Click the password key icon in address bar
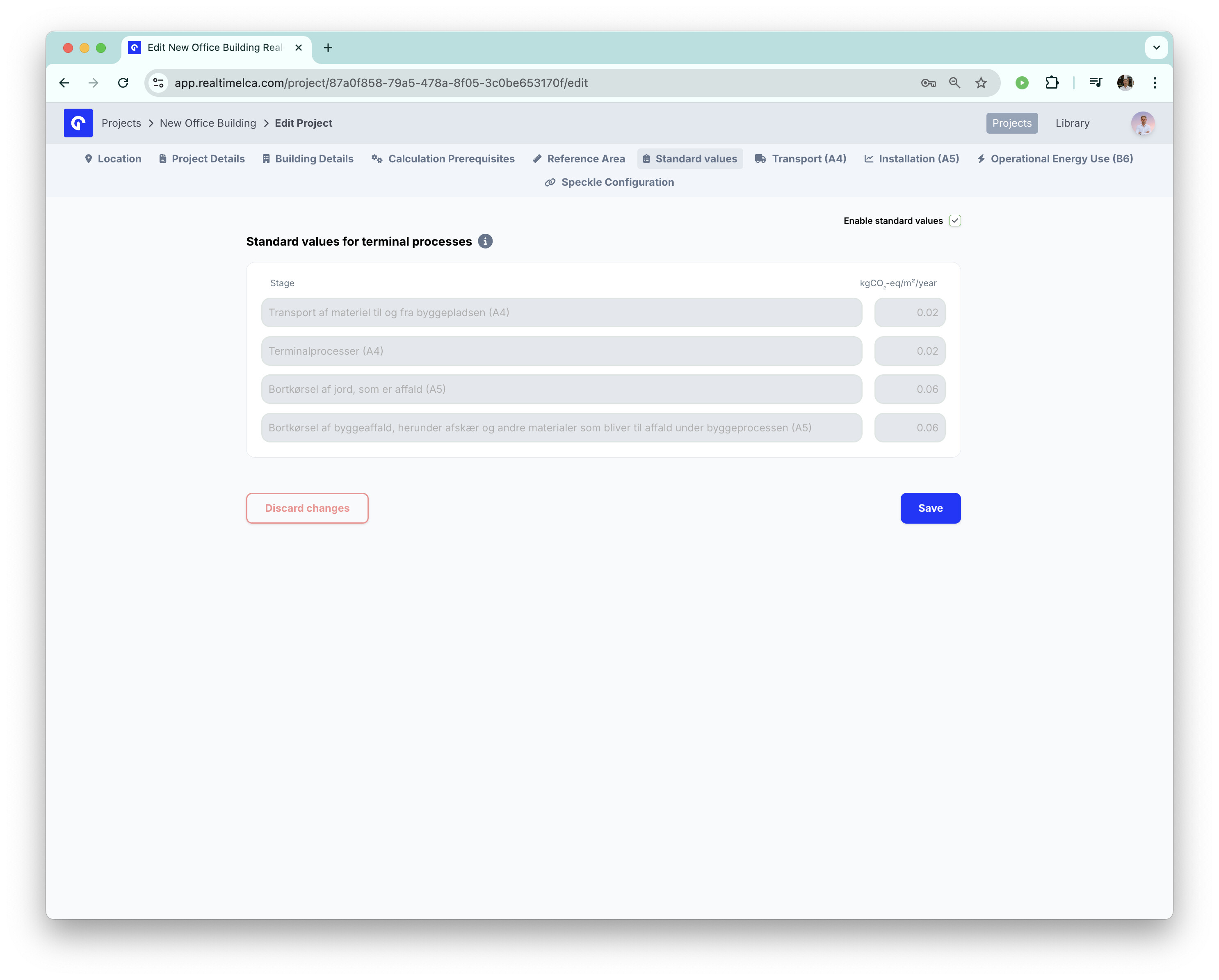This screenshot has height=980, width=1219. [x=928, y=83]
